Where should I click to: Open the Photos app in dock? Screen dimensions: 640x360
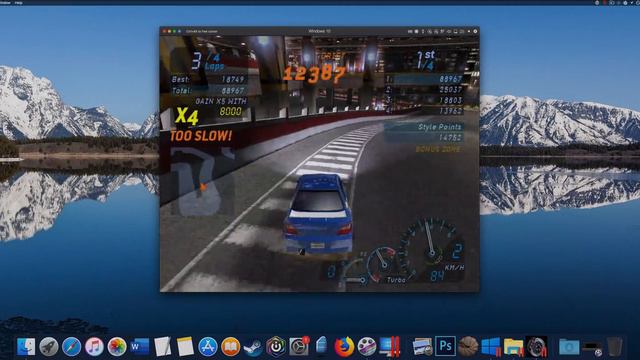pyautogui.click(x=117, y=347)
